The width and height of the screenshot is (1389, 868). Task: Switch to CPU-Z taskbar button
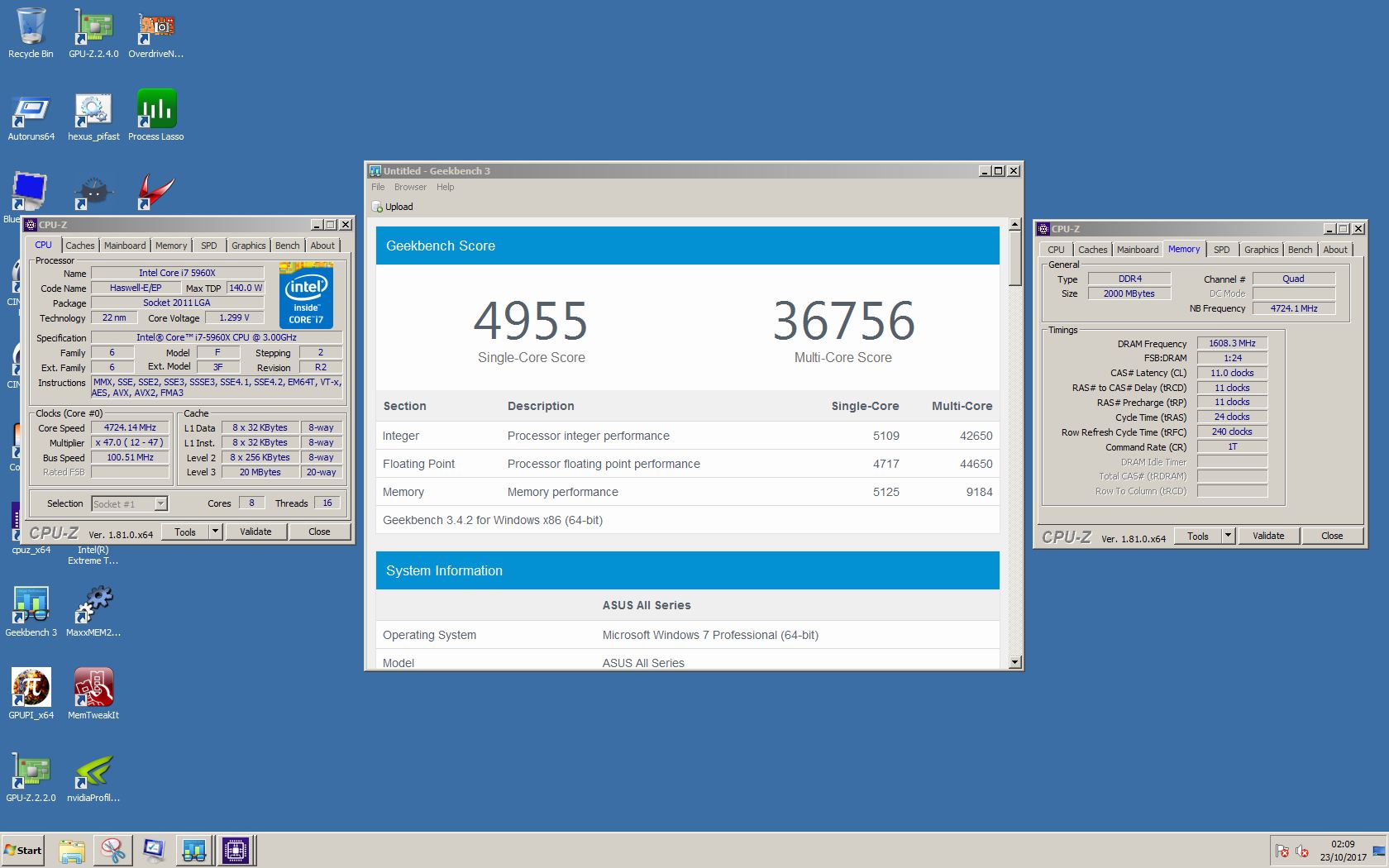(236, 851)
